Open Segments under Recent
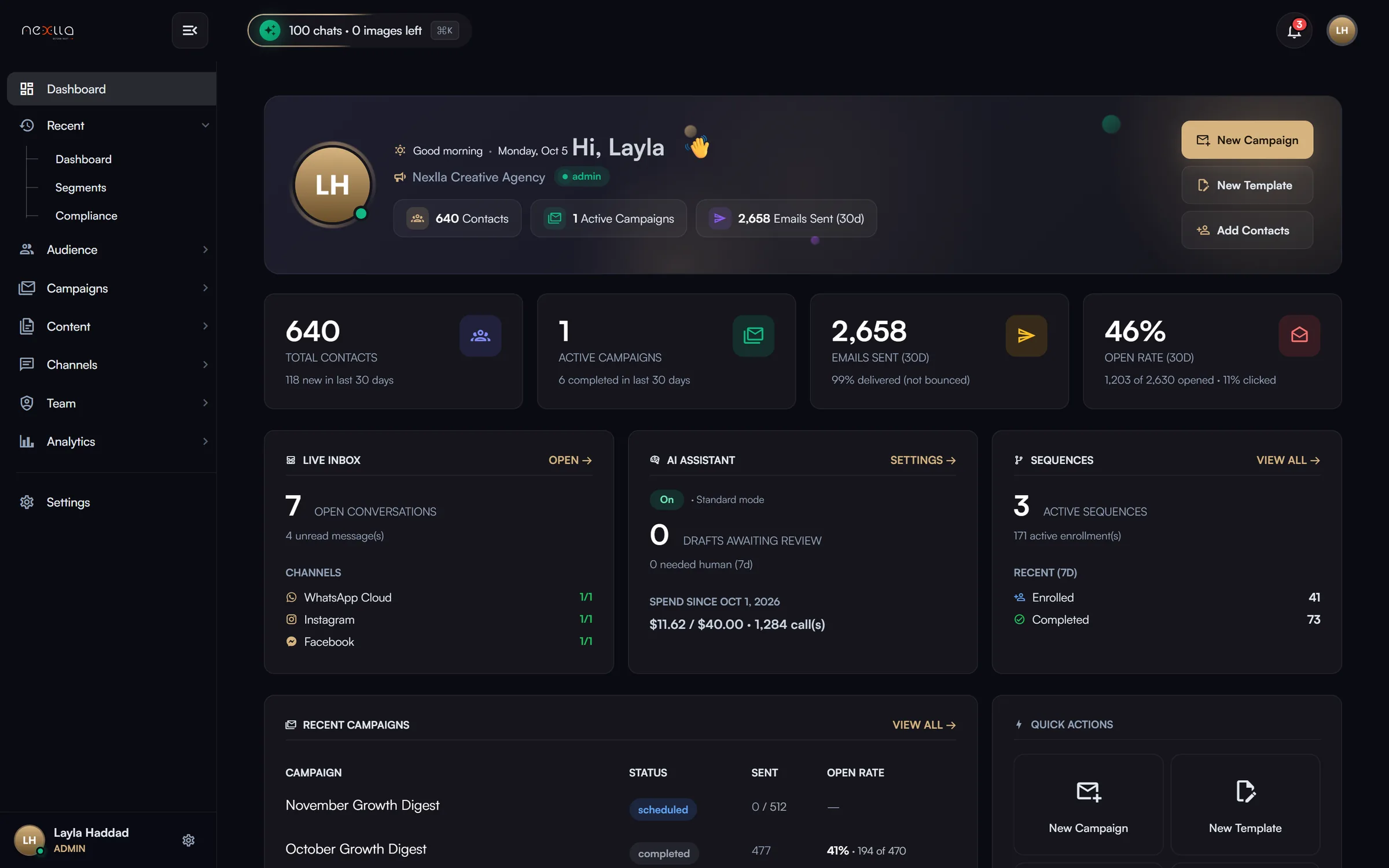The height and width of the screenshot is (868, 1389). coord(80,187)
